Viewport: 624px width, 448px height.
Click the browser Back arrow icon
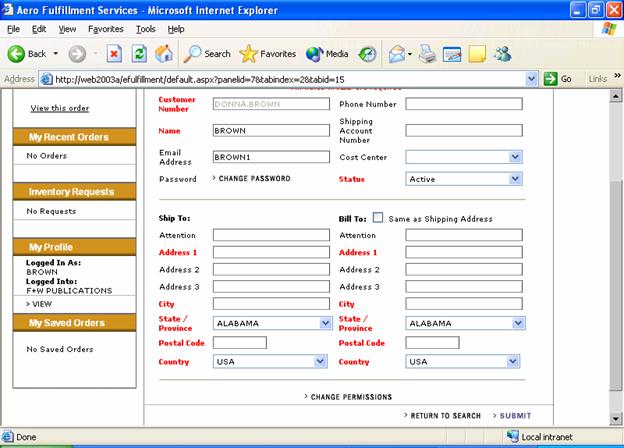pyautogui.click(x=17, y=53)
